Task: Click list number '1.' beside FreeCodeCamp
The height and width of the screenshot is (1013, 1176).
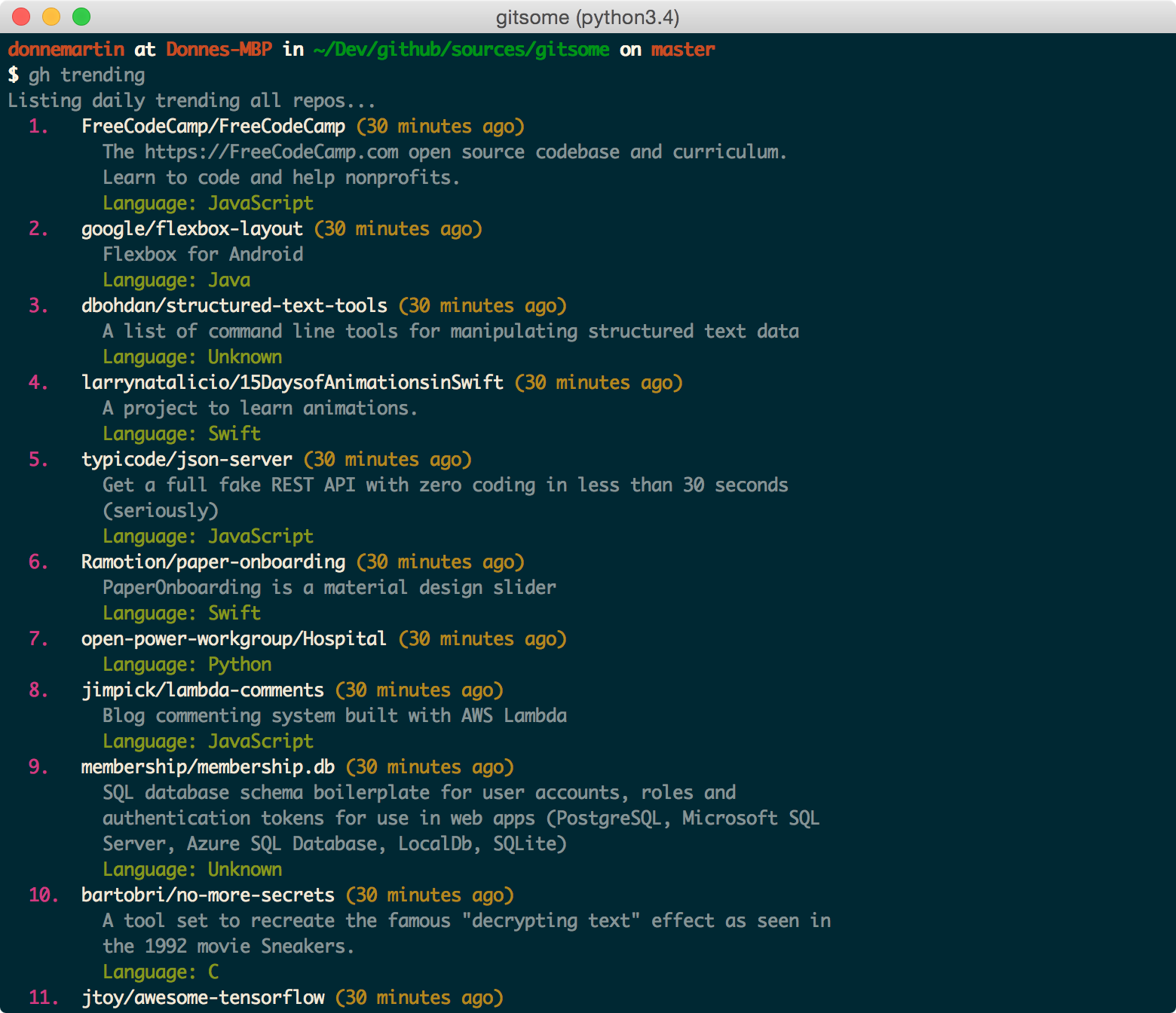Action: [38, 127]
